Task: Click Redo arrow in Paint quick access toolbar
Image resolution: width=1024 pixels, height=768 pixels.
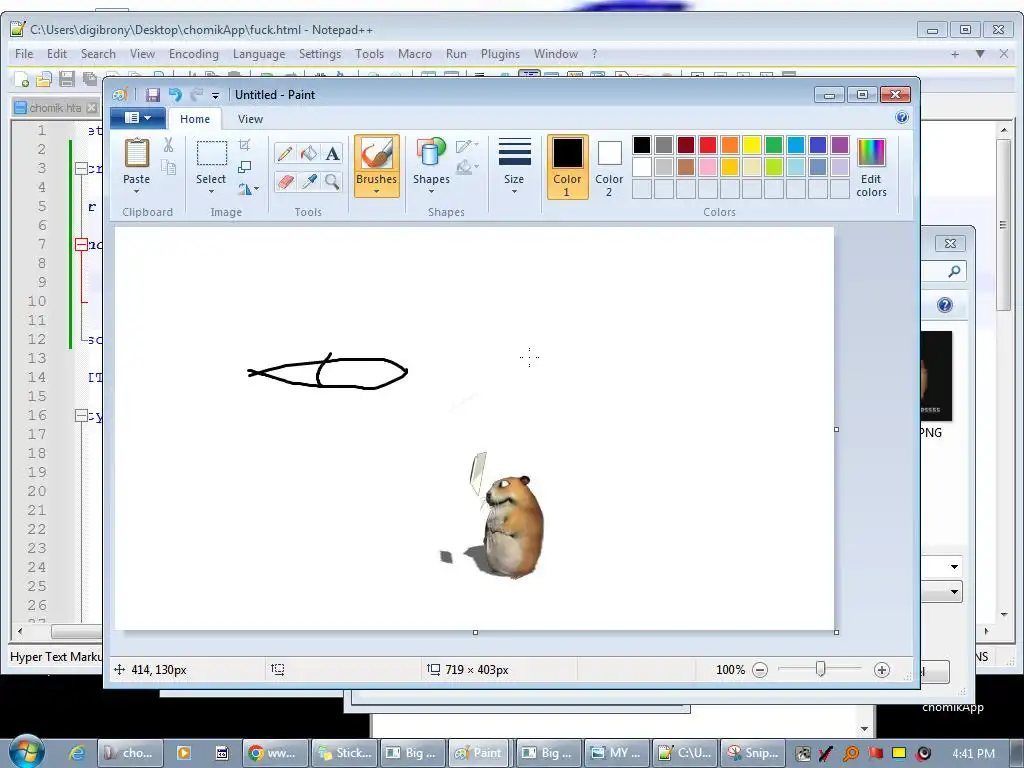Action: [196, 95]
